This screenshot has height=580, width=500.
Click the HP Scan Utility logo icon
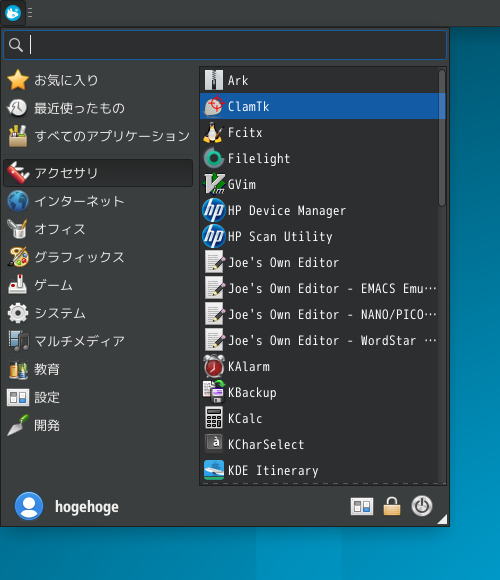coord(214,236)
